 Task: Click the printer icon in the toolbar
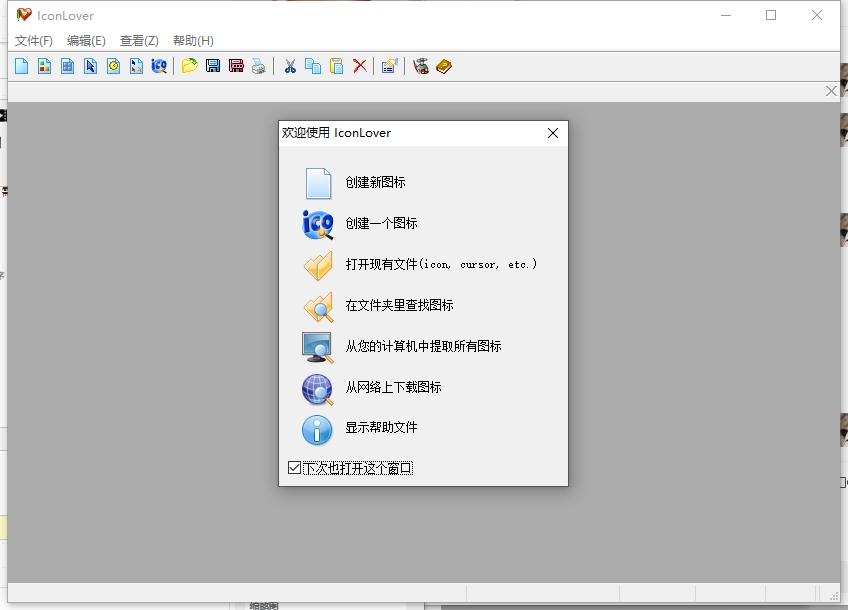258,65
